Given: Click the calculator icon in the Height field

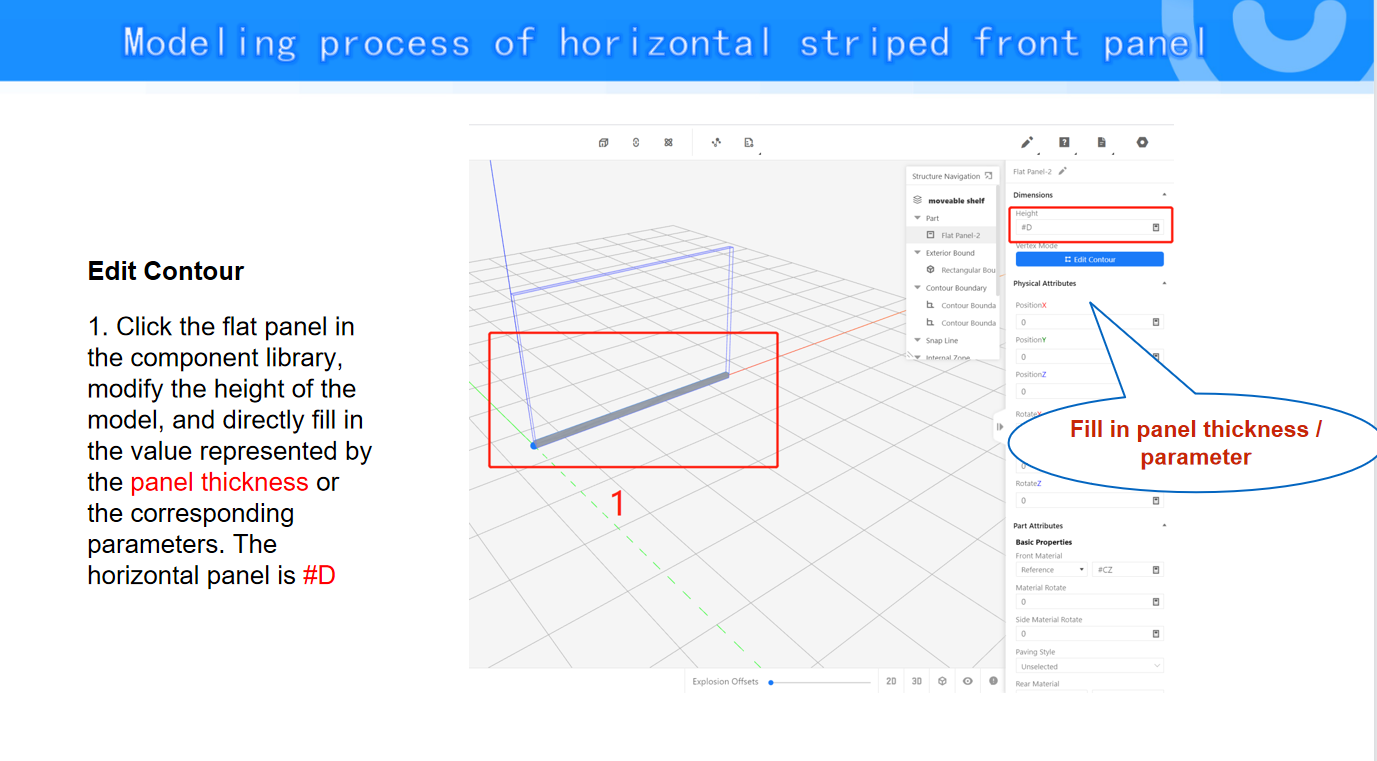Looking at the screenshot, I should tap(1156, 228).
